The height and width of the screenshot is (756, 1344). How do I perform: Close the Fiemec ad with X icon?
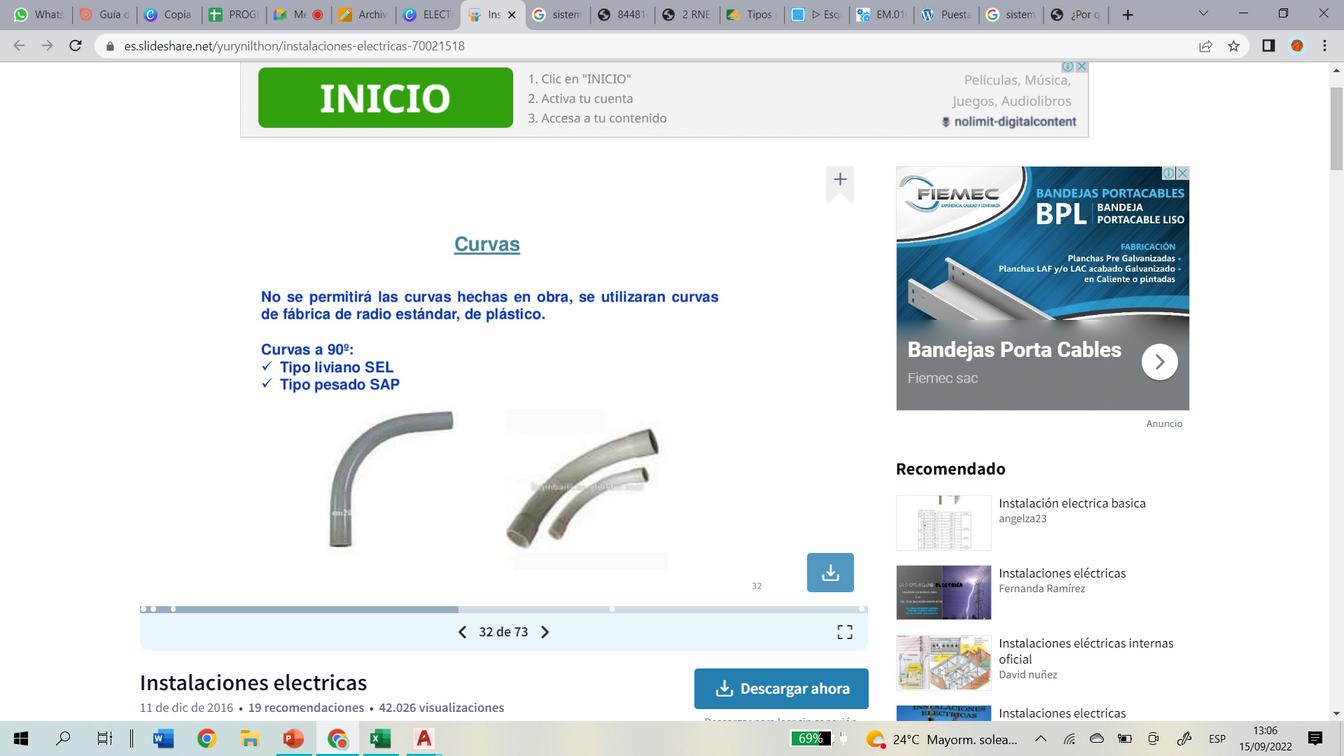[1182, 173]
